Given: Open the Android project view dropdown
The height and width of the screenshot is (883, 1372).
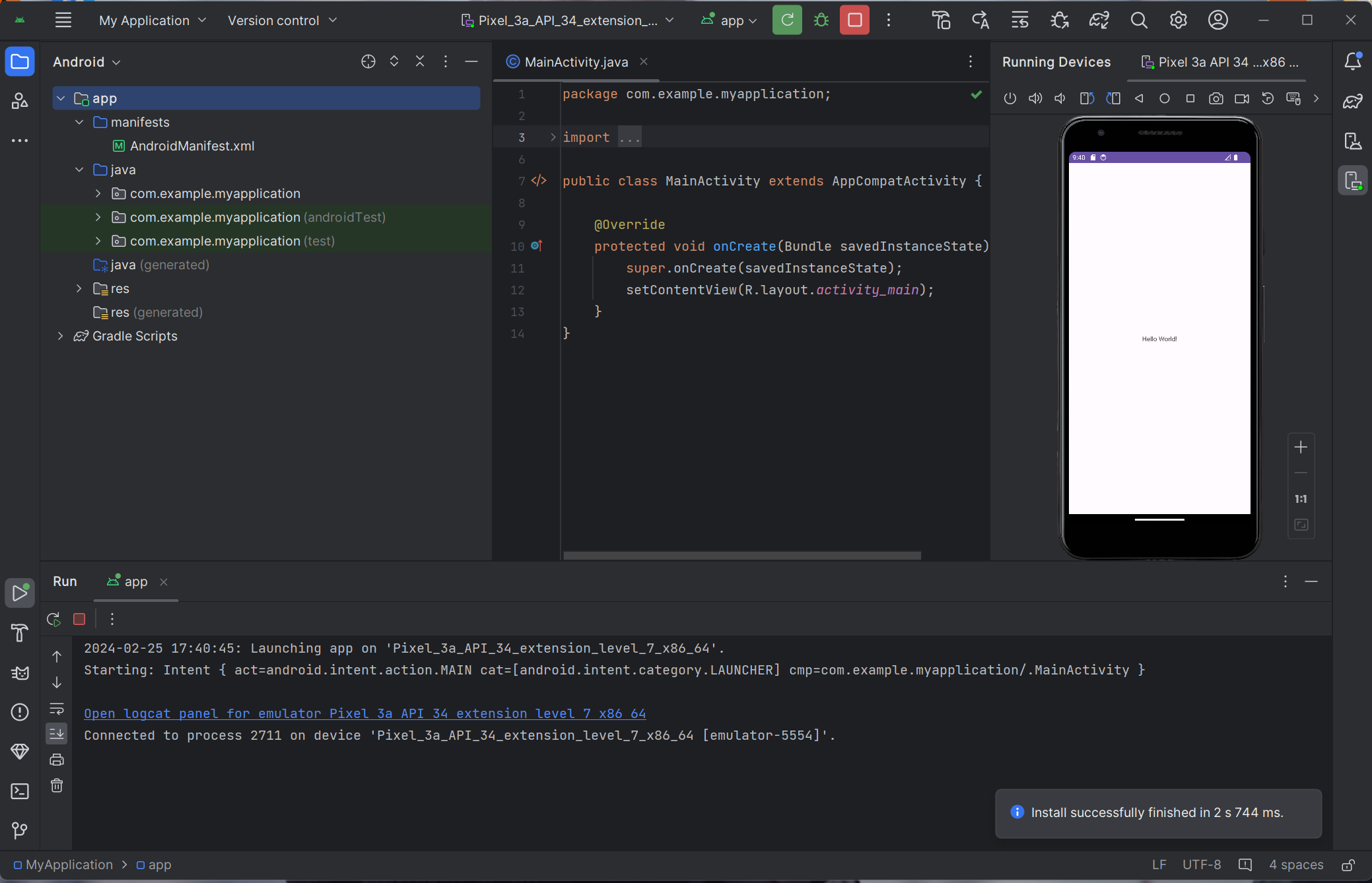Looking at the screenshot, I should point(86,62).
